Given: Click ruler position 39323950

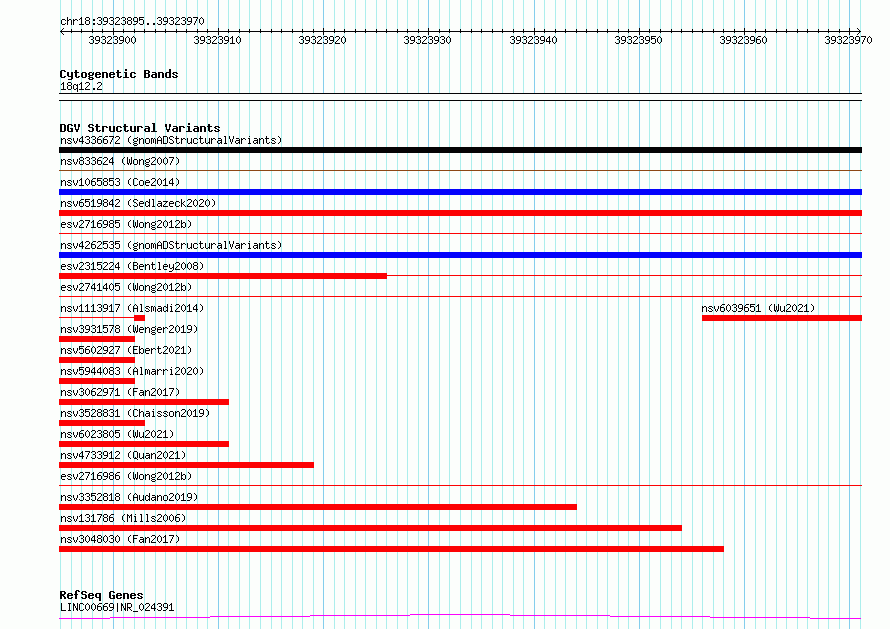Looking at the screenshot, I should tap(639, 40).
